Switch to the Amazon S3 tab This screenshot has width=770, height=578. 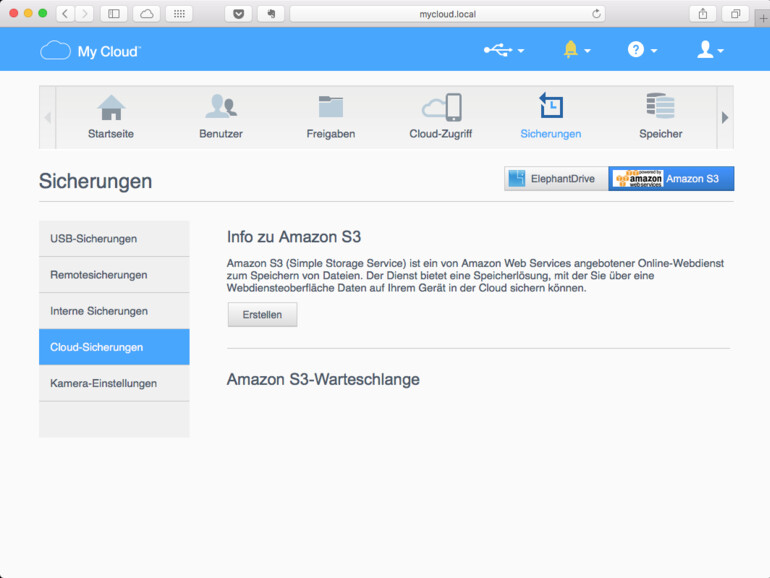671,178
